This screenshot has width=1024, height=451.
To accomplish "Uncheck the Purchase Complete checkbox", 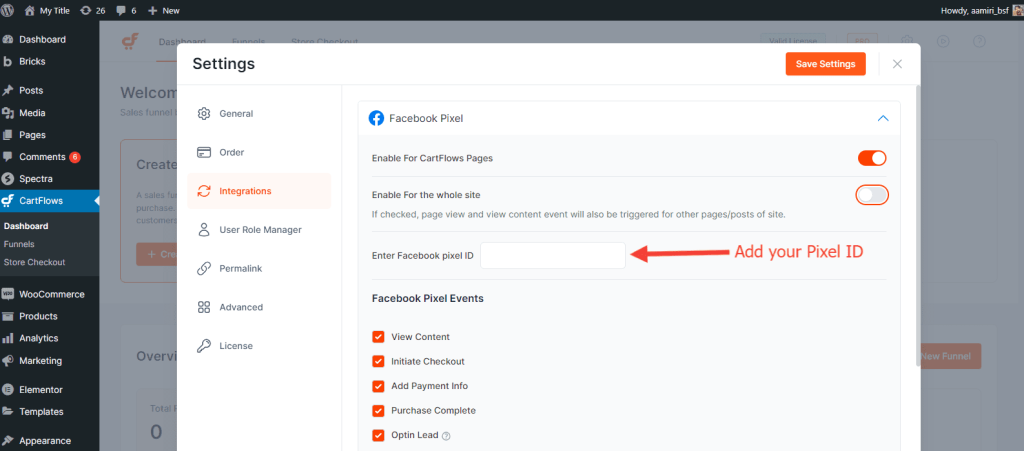I will [x=378, y=411].
